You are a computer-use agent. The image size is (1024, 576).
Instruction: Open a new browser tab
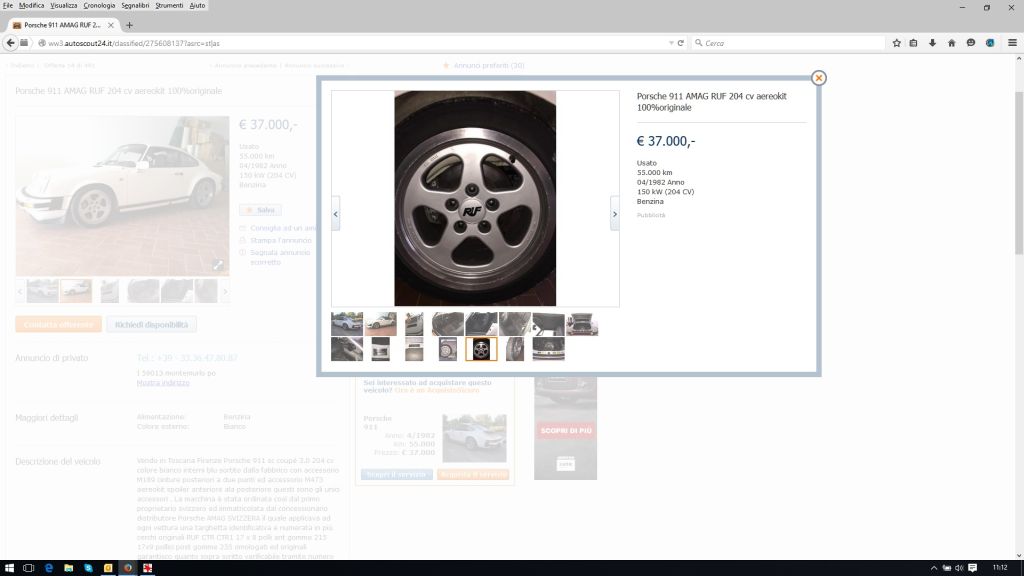(x=129, y=25)
